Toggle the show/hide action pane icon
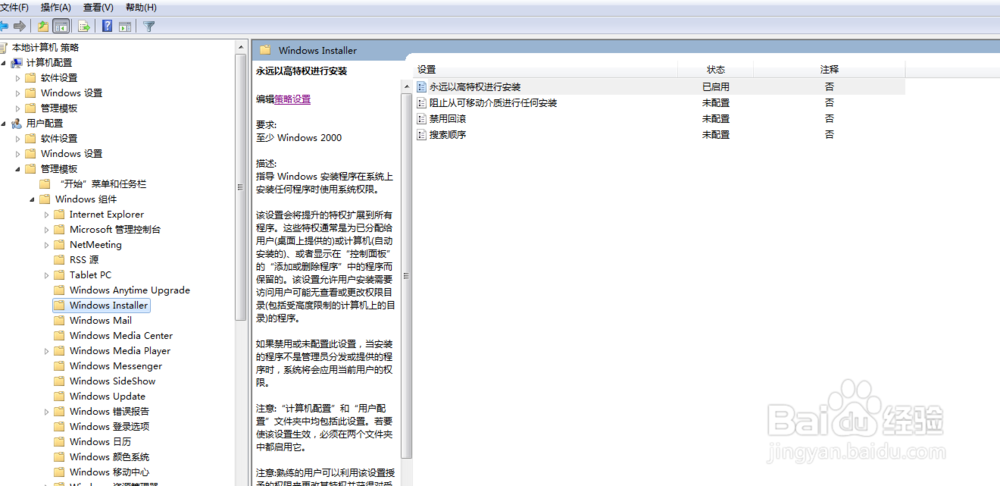Image resolution: width=1000 pixels, height=486 pixels. coord(125,26)
